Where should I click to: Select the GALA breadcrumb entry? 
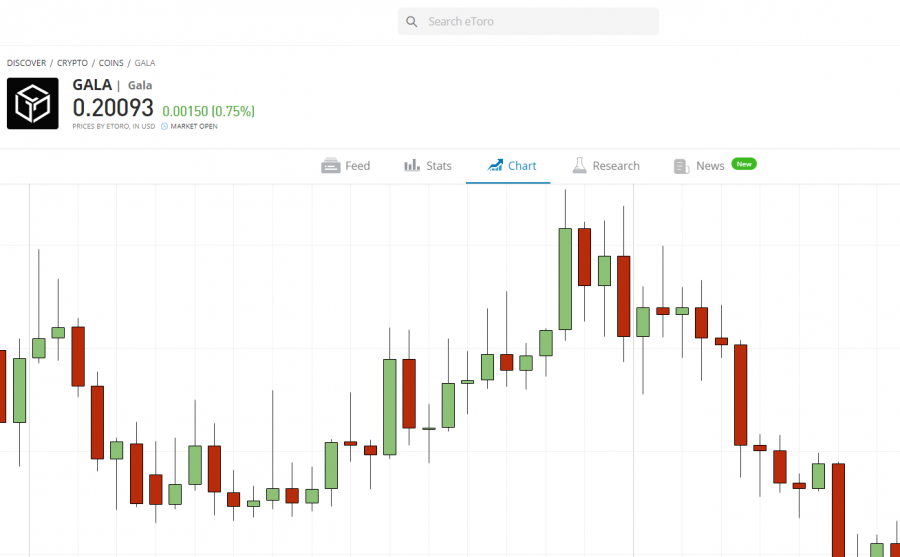(x=145, y=63)
